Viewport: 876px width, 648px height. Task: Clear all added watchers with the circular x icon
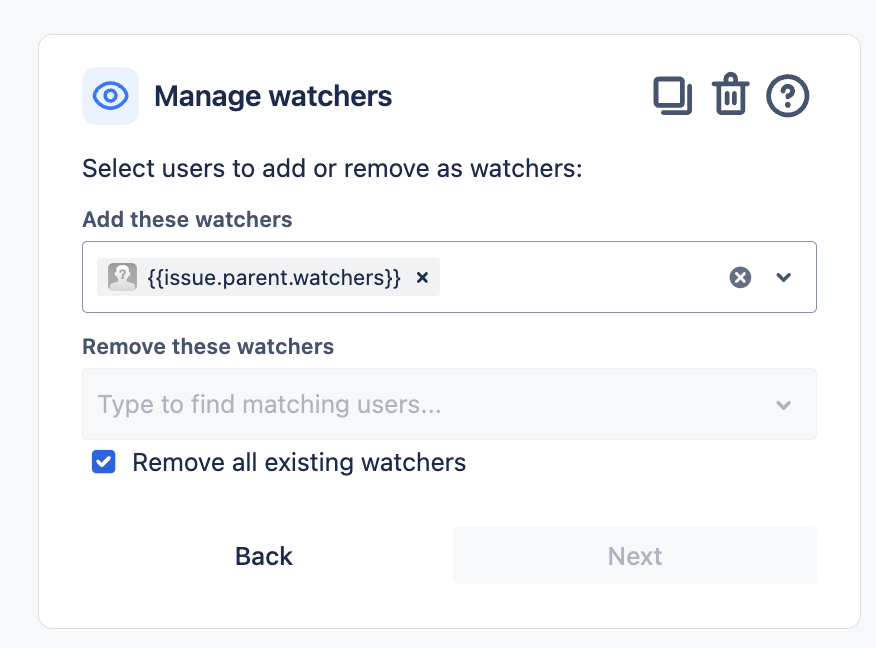739,277
